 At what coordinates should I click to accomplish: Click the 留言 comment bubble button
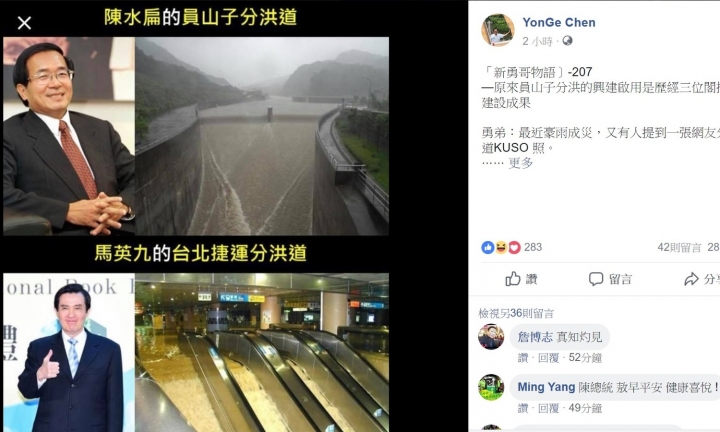click(x=610, y=279)
